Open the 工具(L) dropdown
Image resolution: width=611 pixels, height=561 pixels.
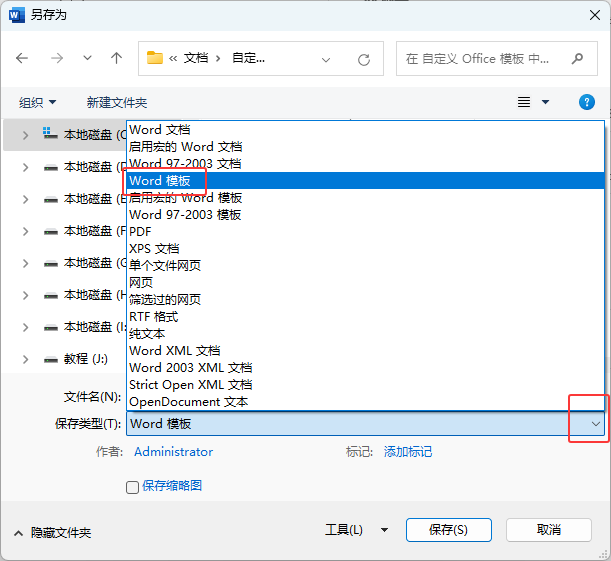(x=357, y=530)
